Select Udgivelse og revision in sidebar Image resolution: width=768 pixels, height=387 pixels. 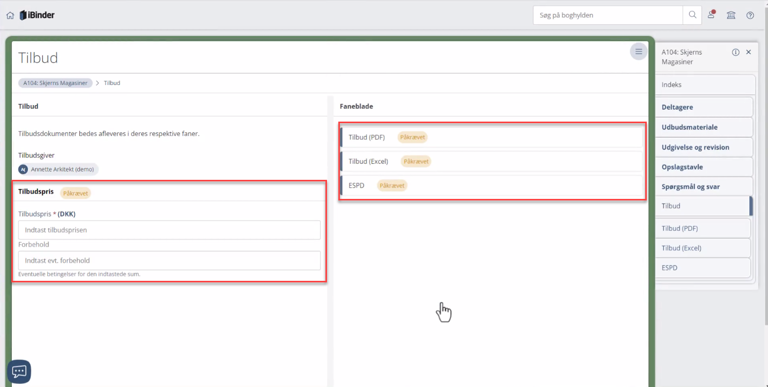coord(704,147)
